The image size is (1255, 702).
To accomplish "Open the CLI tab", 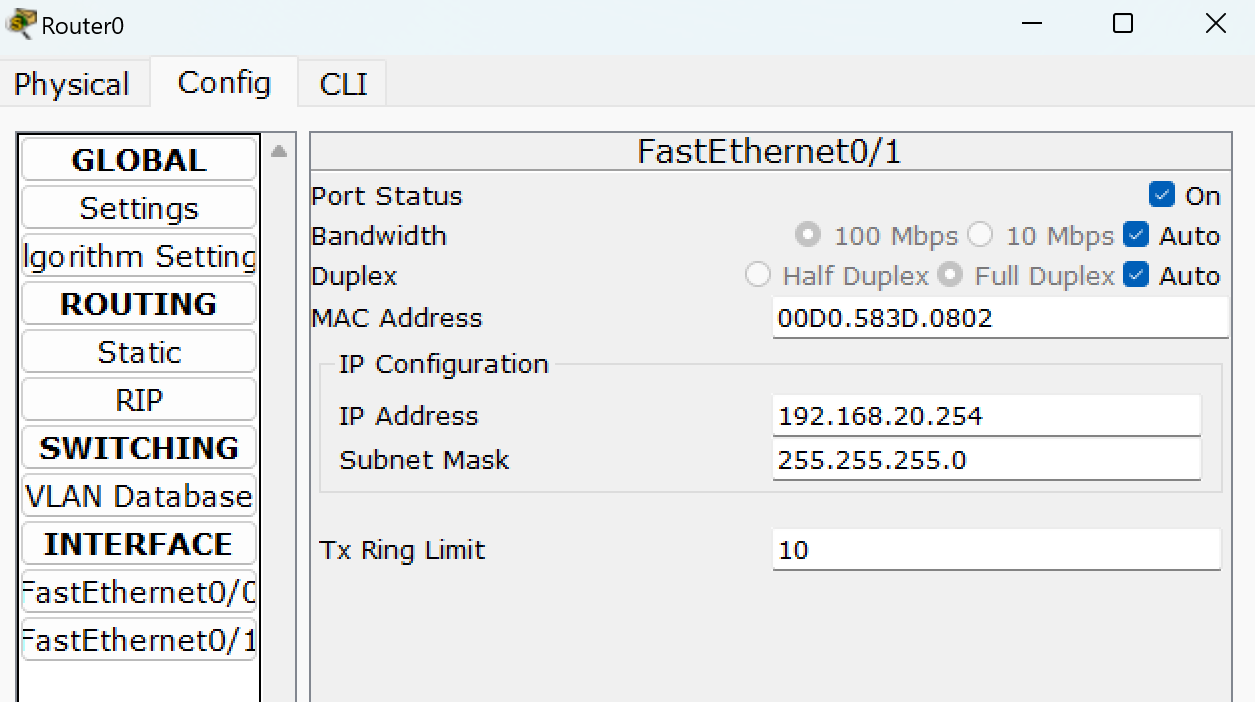I will (x=343, y=84).
